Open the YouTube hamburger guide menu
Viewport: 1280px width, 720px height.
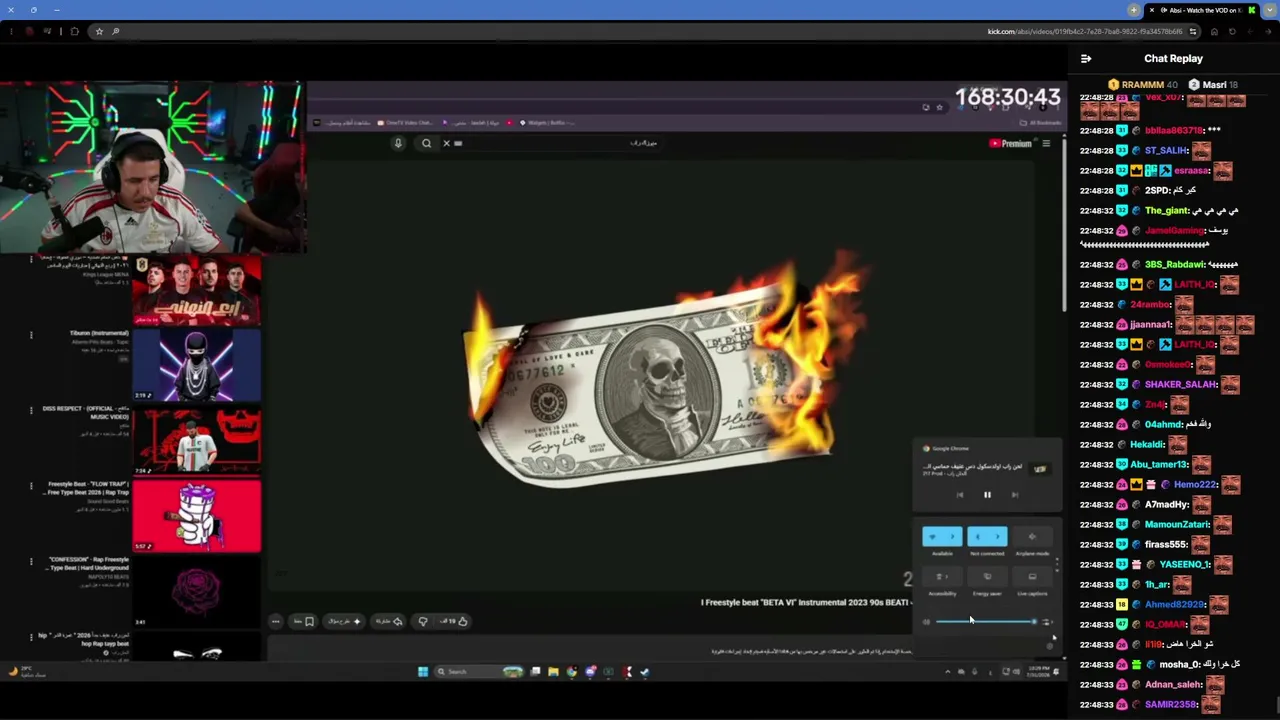pos(1046,143)
